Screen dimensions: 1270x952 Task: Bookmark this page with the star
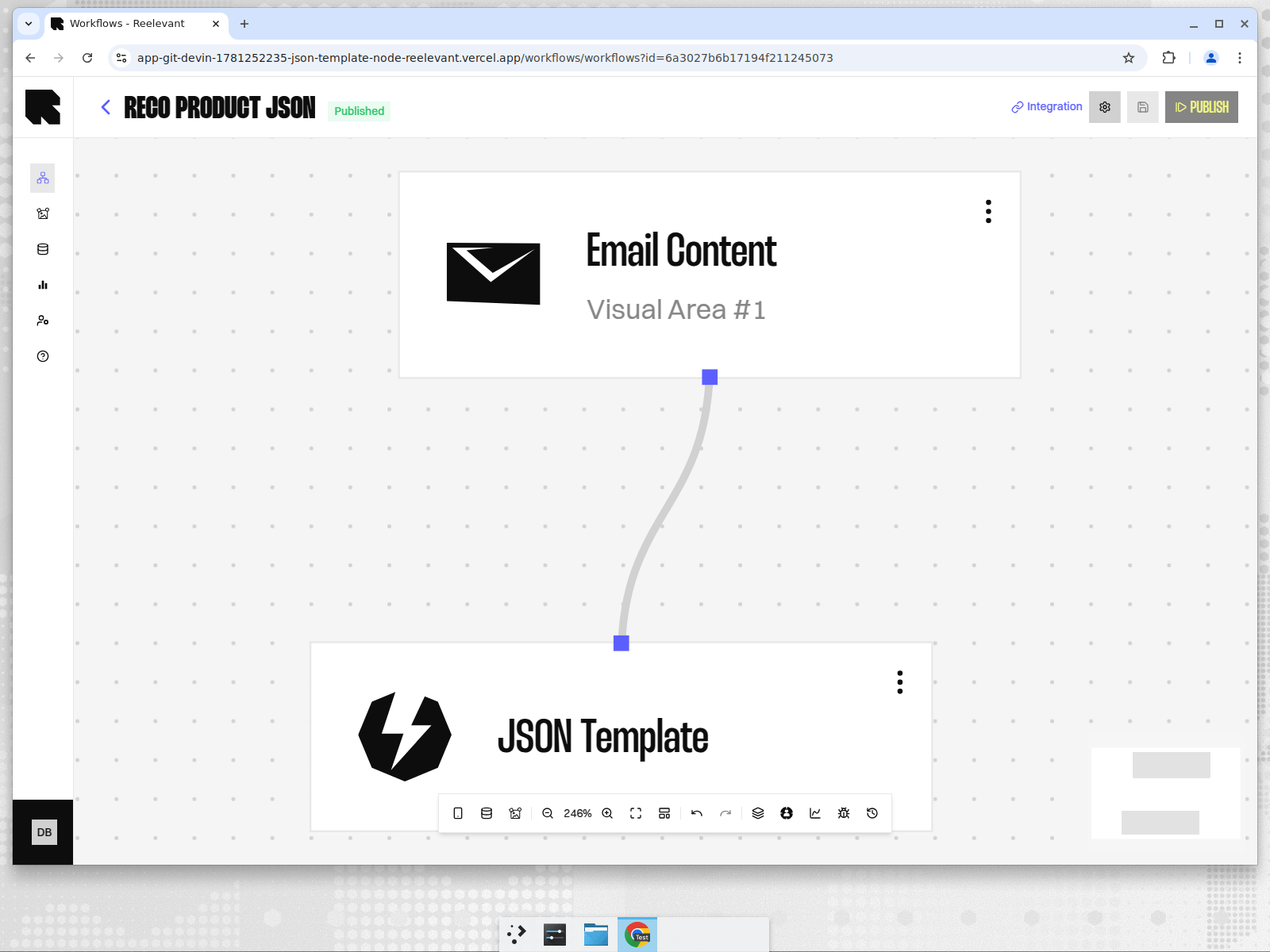(x=1129, y=58)
